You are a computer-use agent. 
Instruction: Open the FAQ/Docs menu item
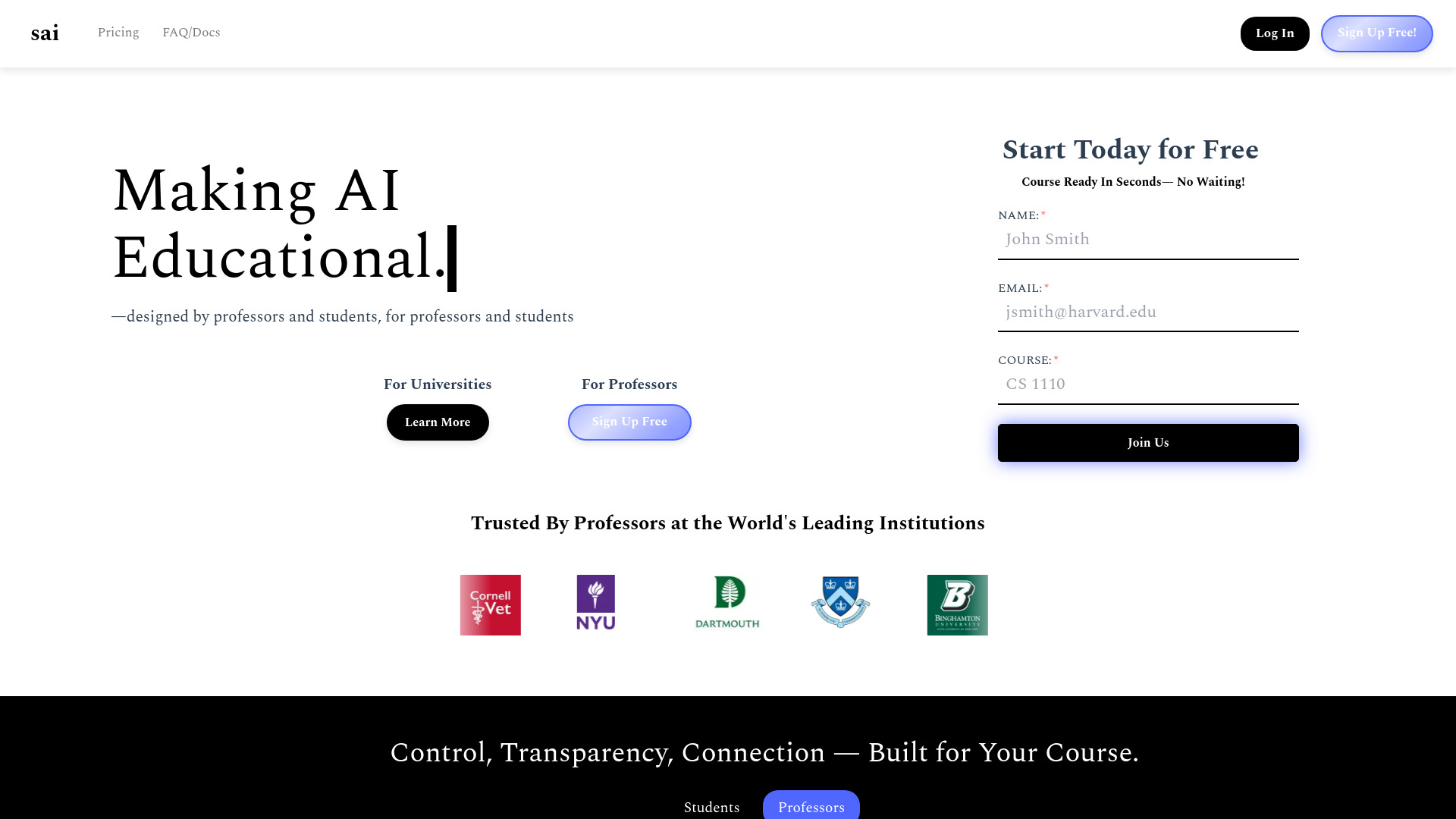[192, 32]
